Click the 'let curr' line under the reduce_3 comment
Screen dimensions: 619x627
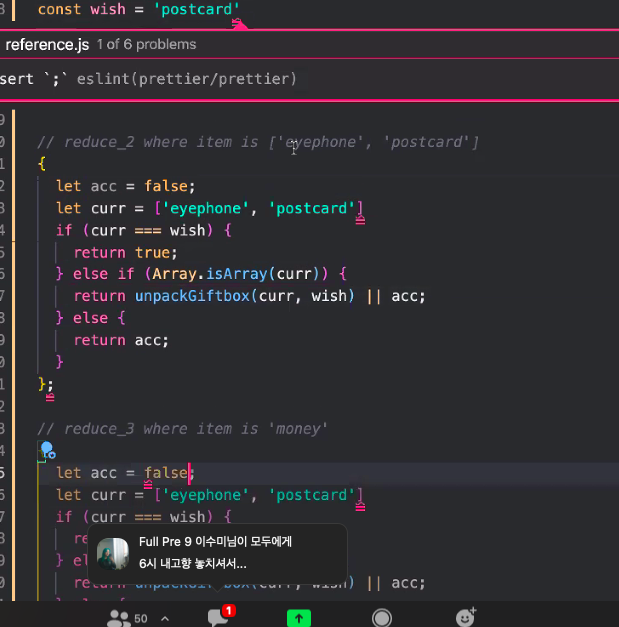click(210, 495)
